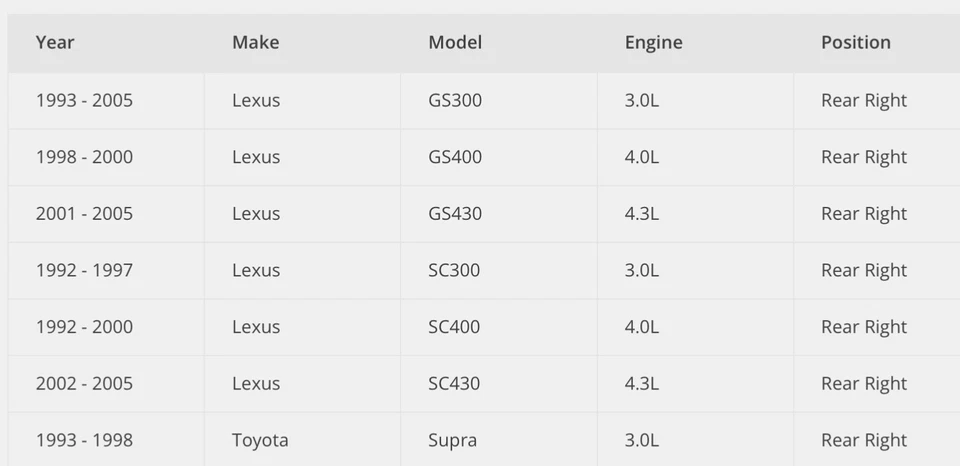This screenshot has width=960, height=466.
Task: Select the GS400 model cell
Action: pyautogui.click(x=455, y=157)
